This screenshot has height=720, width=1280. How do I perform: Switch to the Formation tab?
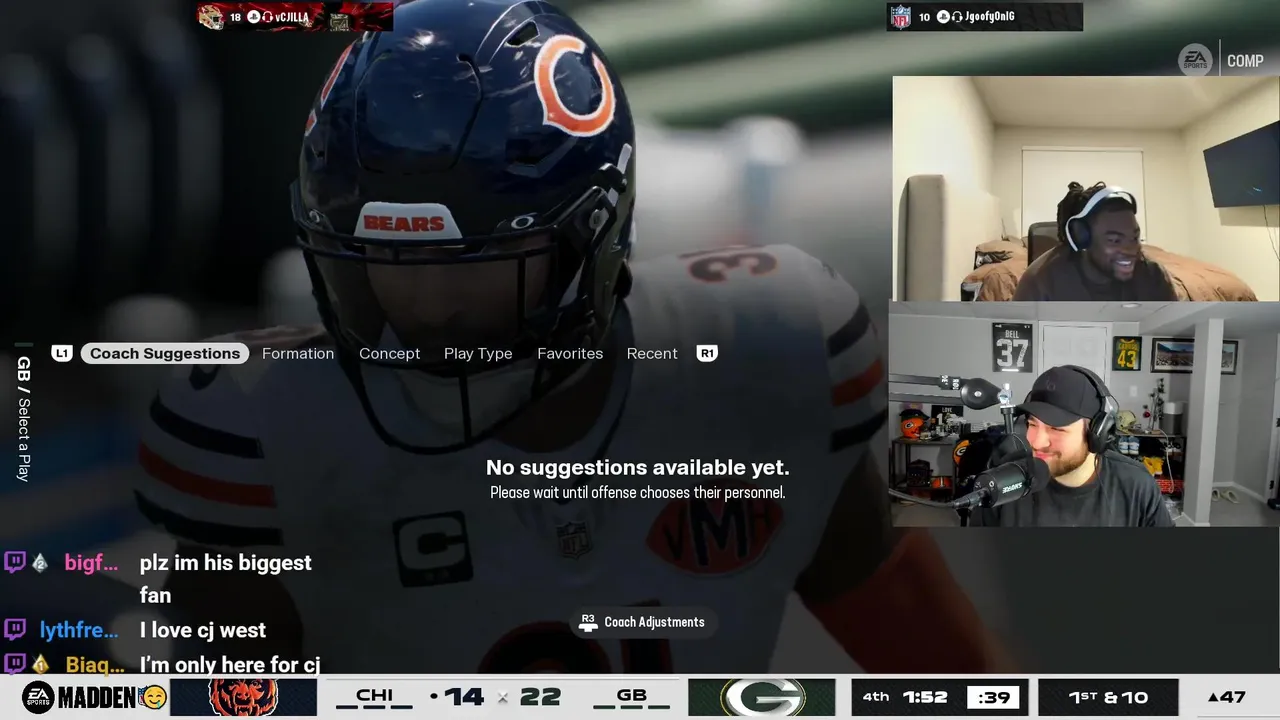pyautogui.click(x=298, y=353)
